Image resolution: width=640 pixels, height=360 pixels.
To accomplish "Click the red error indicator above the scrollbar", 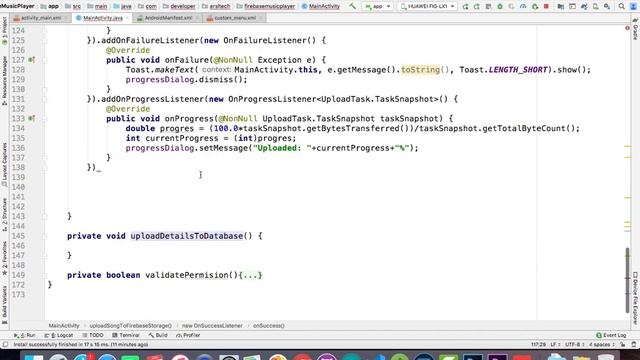I will tap(627, 28).
